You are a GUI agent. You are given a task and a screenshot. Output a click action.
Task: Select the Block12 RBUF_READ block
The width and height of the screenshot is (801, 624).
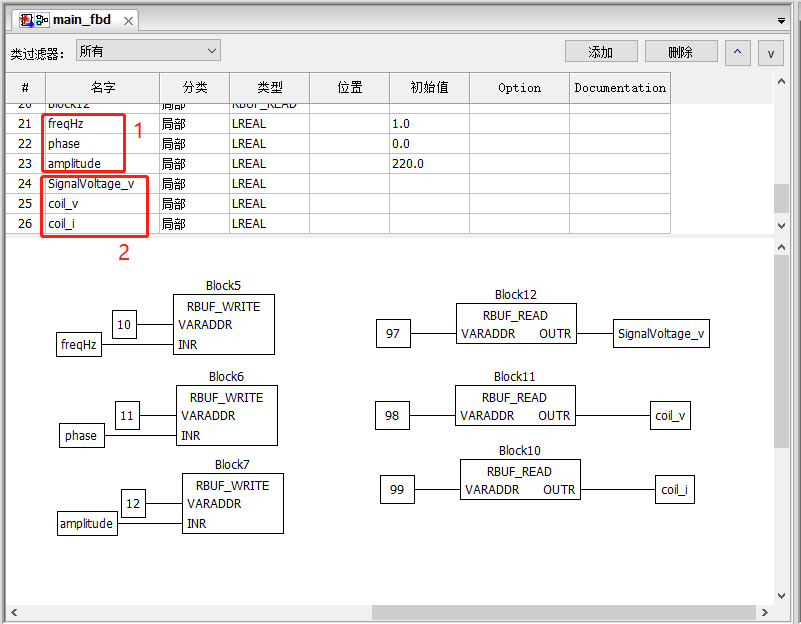tap(516, 323)
